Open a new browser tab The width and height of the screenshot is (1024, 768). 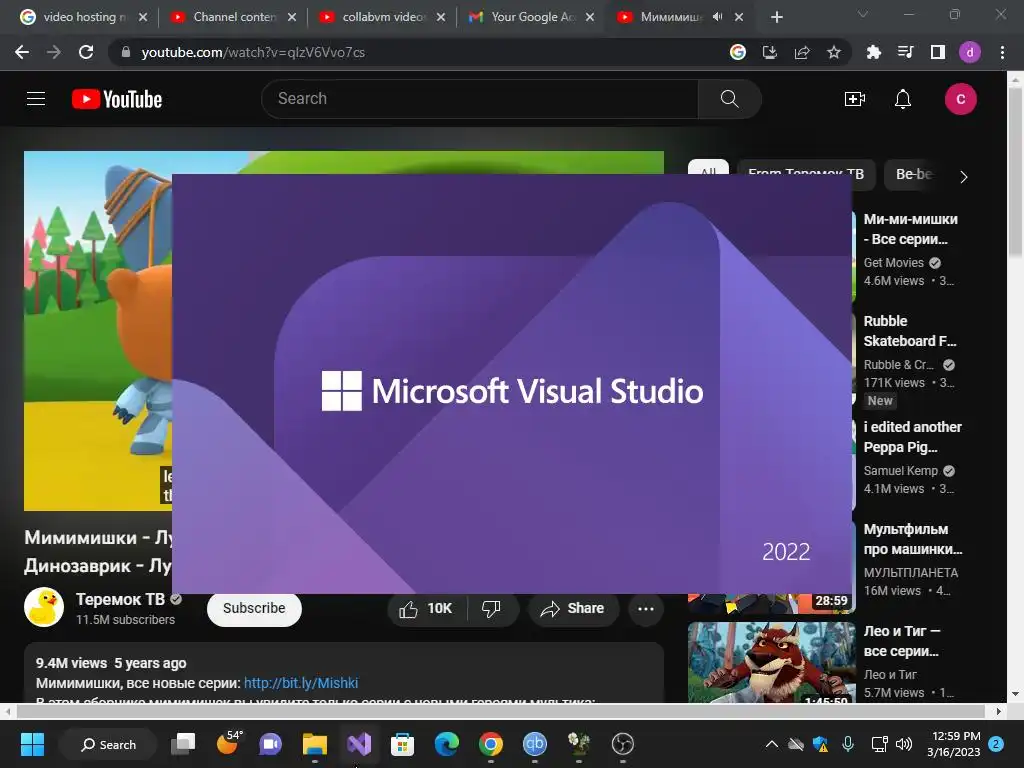776,17
